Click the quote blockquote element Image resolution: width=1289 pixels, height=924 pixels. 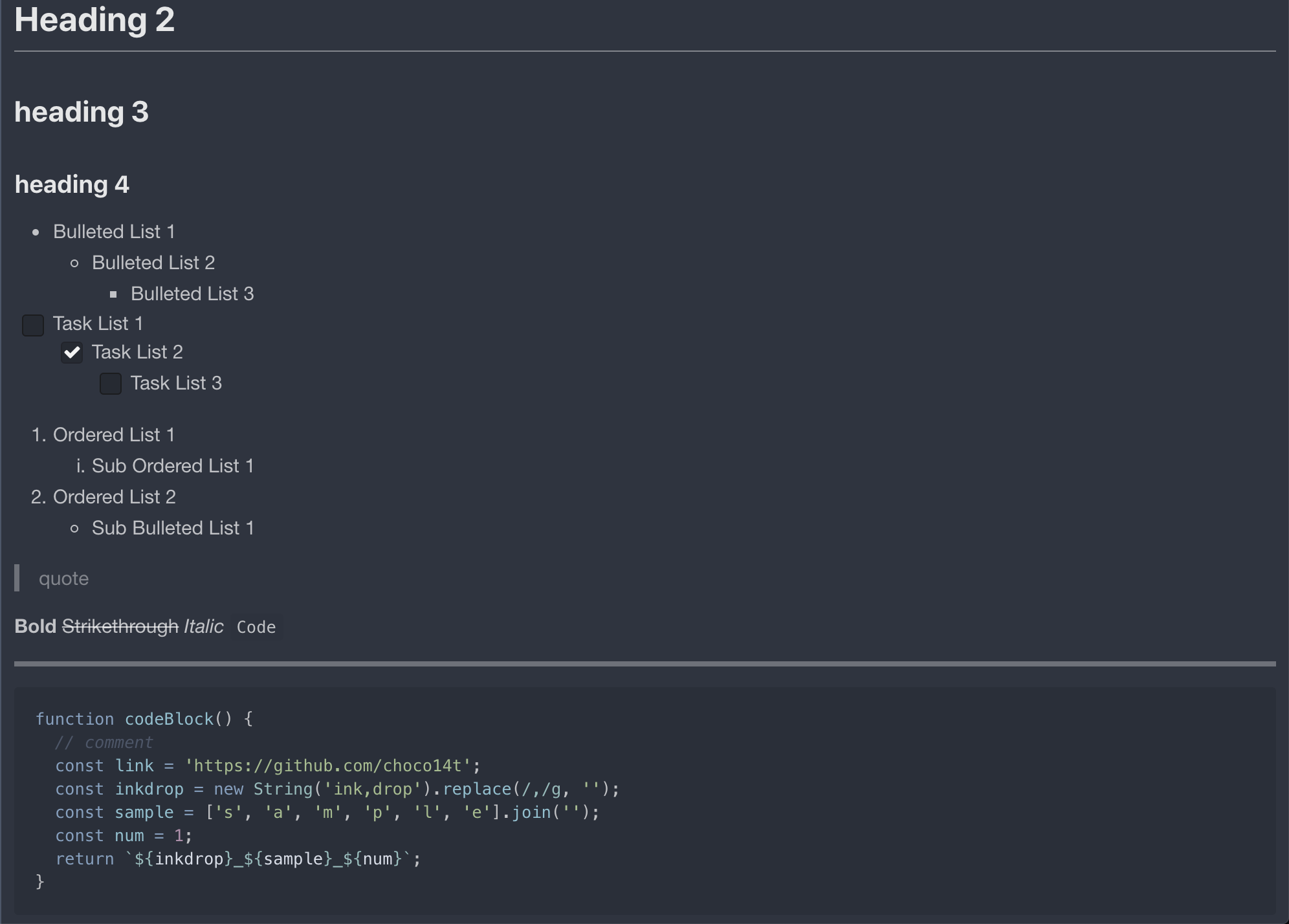pos(64,578)
